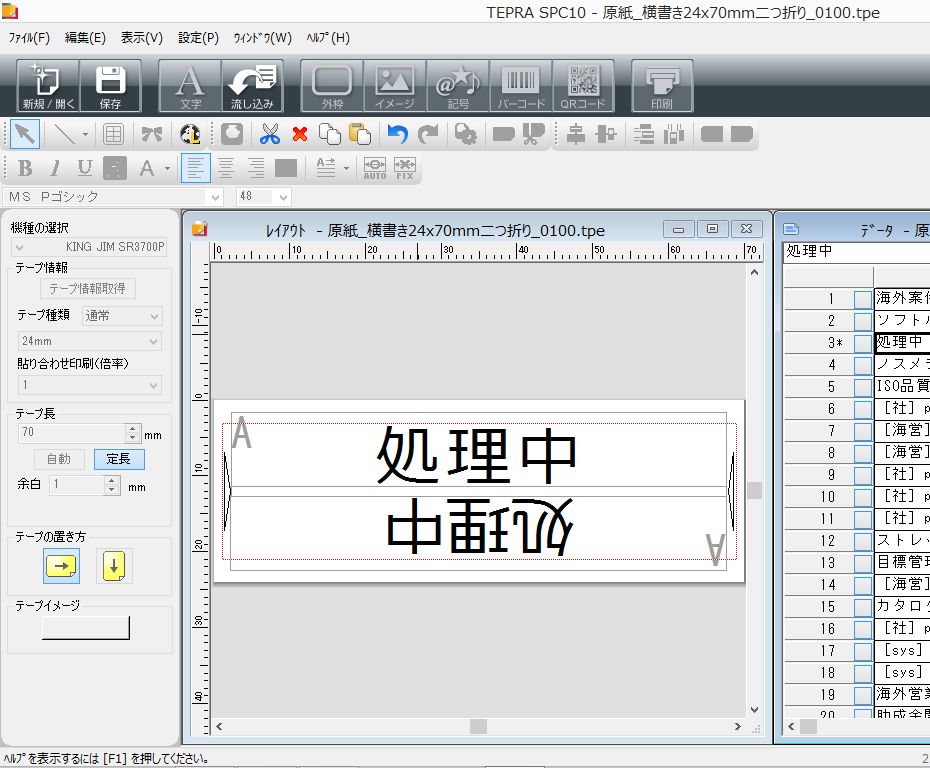Image resolution: width=930 pixels, height=768 pixels.
Task: Click the red delete X icon
Action: pyautogui.click(x=300, y=135)
